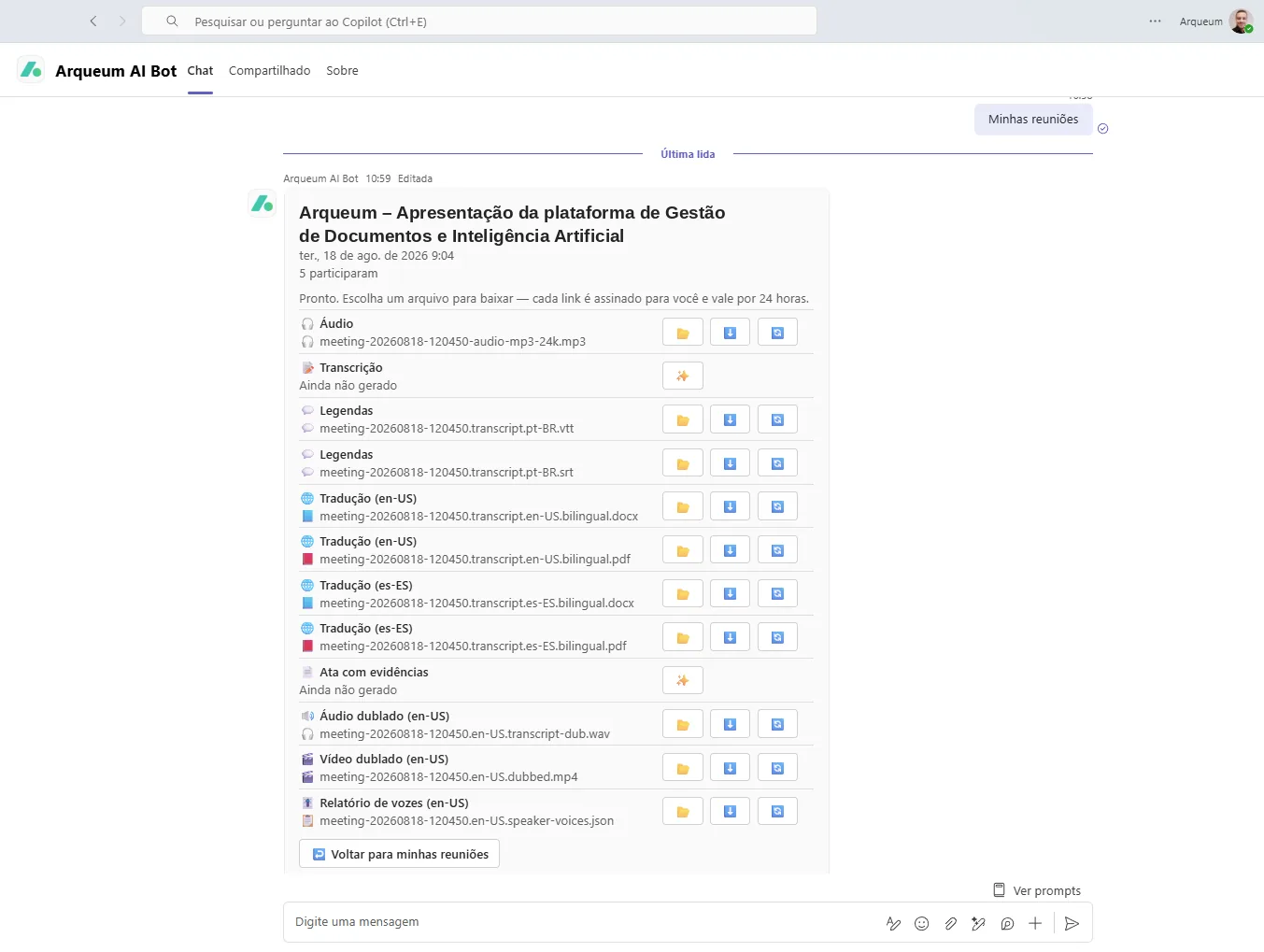Regenerate the en-US.bilingual.pdf translation
The width and height of the screenshot is (1264, 952).
pos(777,550)
